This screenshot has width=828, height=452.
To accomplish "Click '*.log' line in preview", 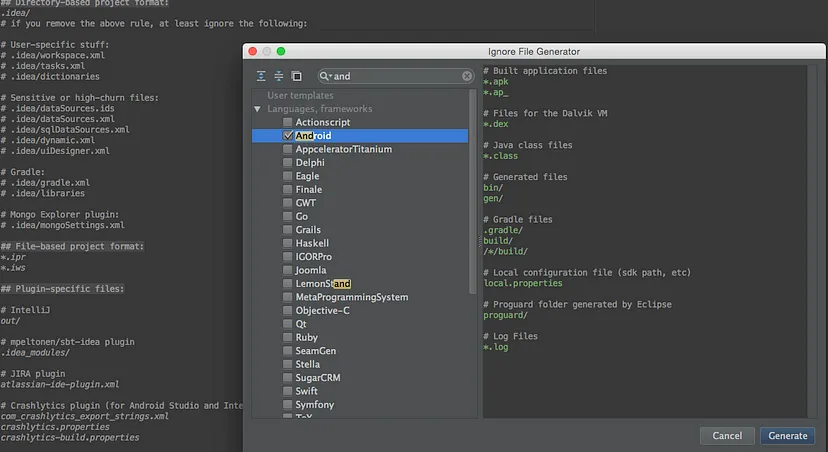I will (496, 347).
